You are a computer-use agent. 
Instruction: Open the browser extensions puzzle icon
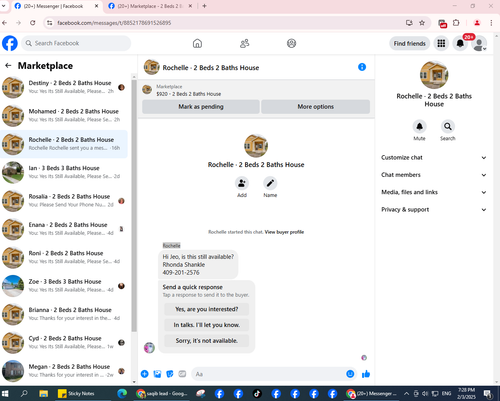pos(456,23)
